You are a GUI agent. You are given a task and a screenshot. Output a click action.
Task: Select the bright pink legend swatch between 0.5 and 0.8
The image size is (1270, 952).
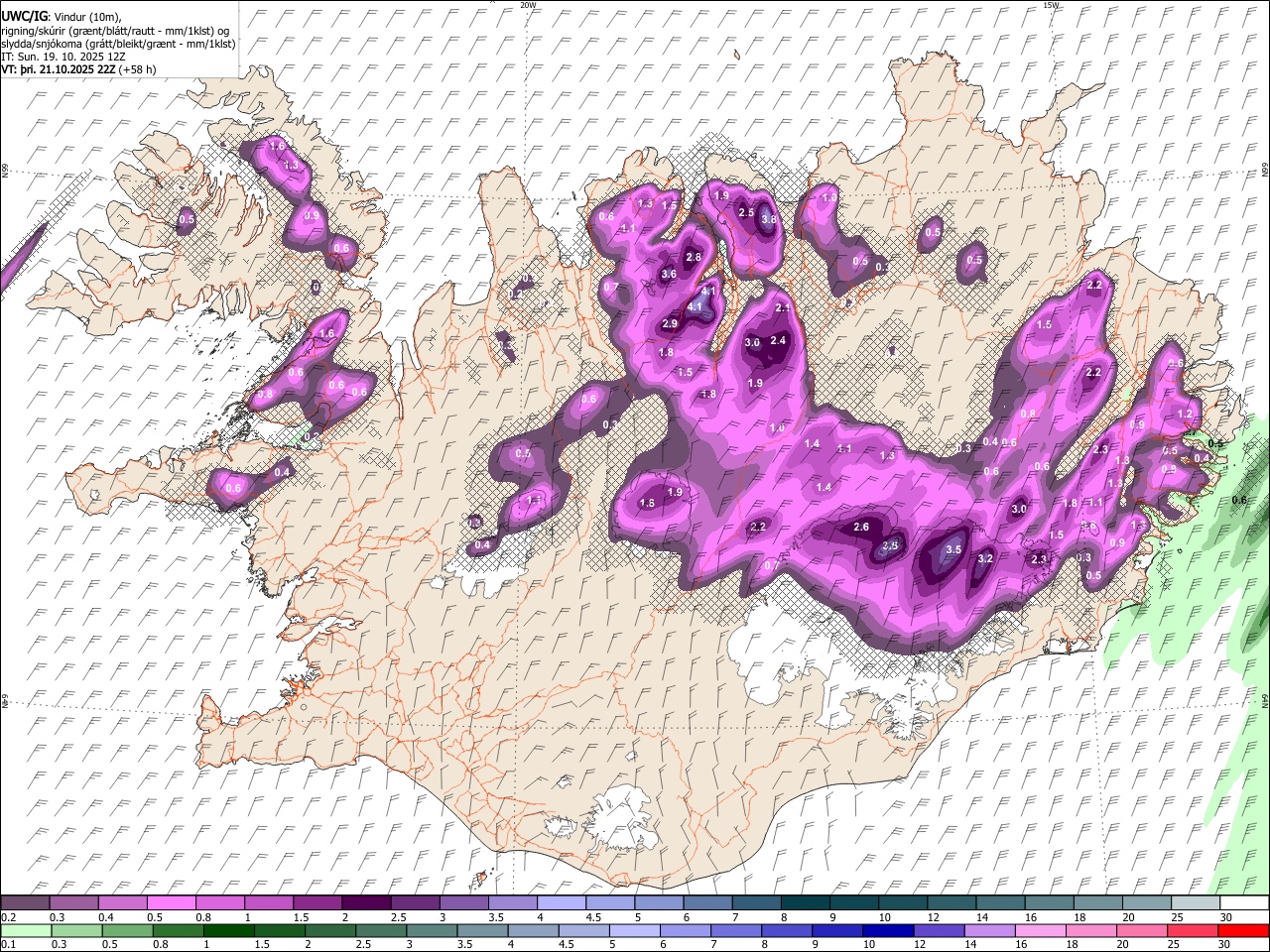tap(172, 903)
